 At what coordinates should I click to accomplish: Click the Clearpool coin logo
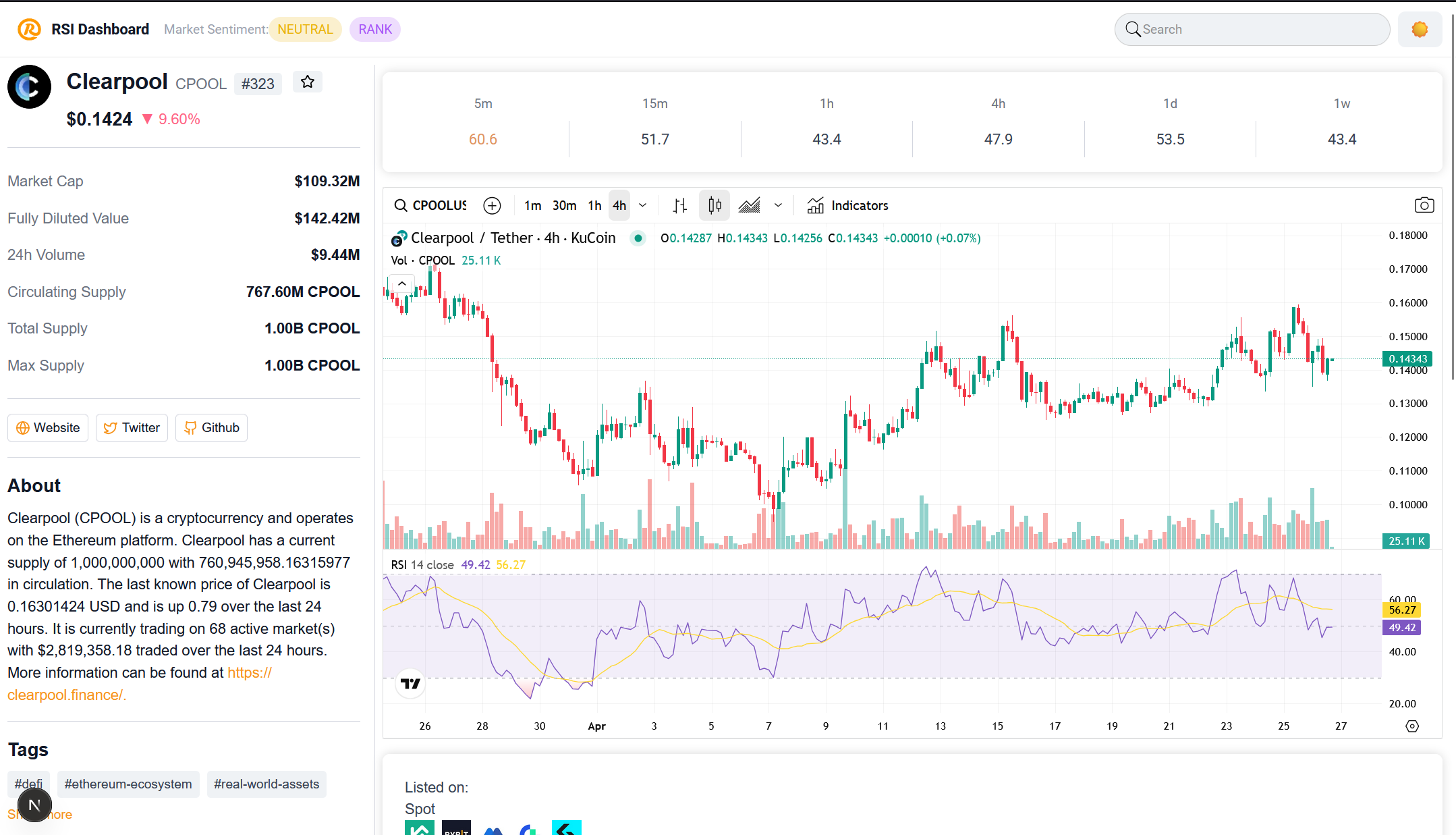click(x=29, y=86)
